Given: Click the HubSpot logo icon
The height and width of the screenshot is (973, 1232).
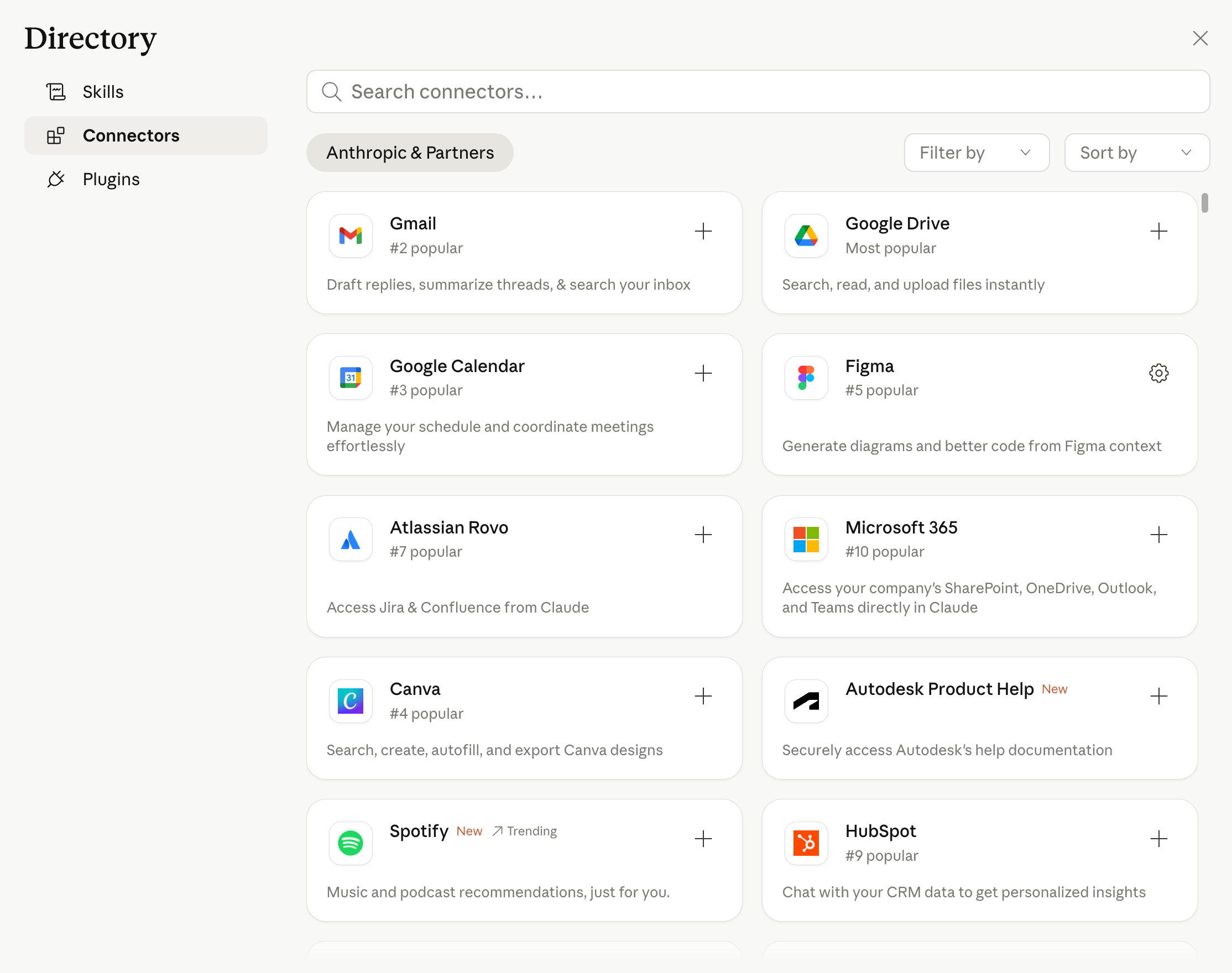Looking at the screenshot, I should (x=806, y=843).
